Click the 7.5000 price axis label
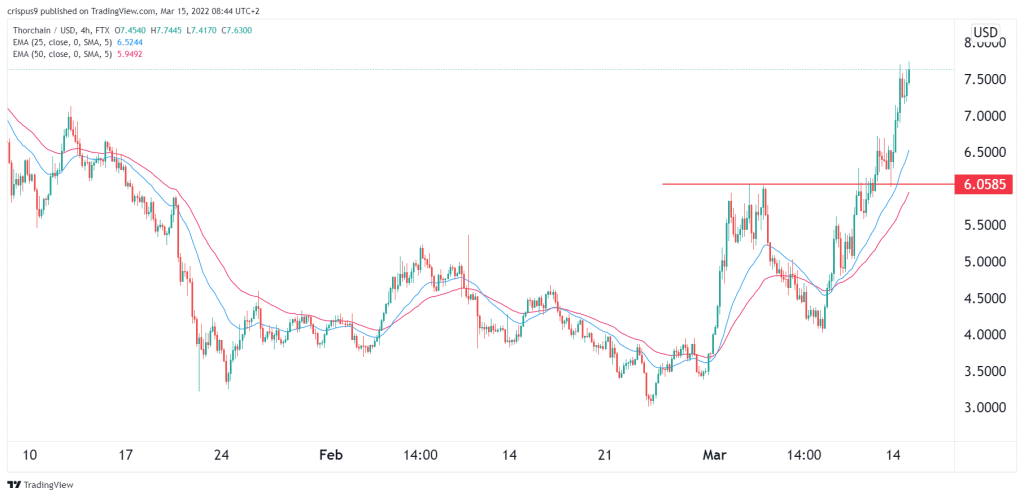1024x497 pixels. (985, 80)
